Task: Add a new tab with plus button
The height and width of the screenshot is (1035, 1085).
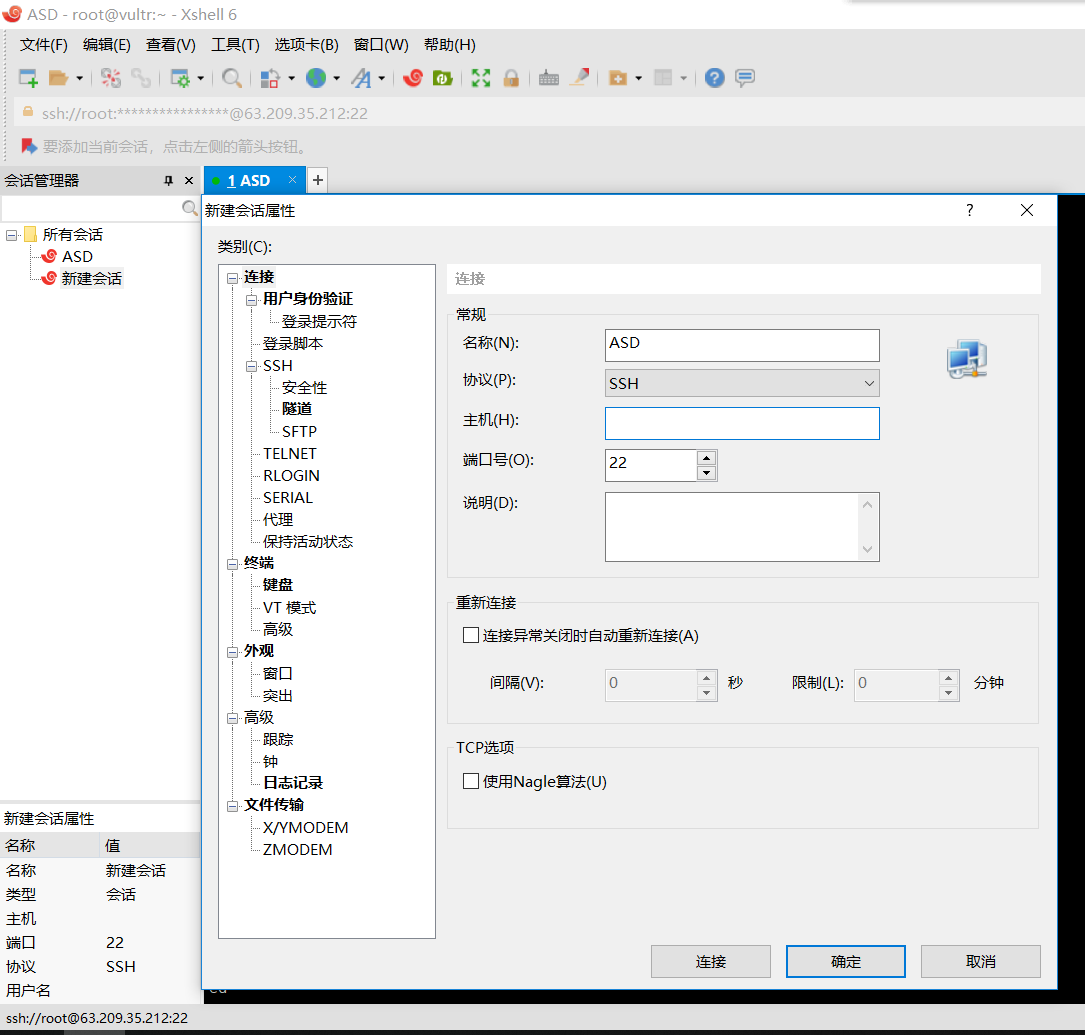Action: (318, 181)
